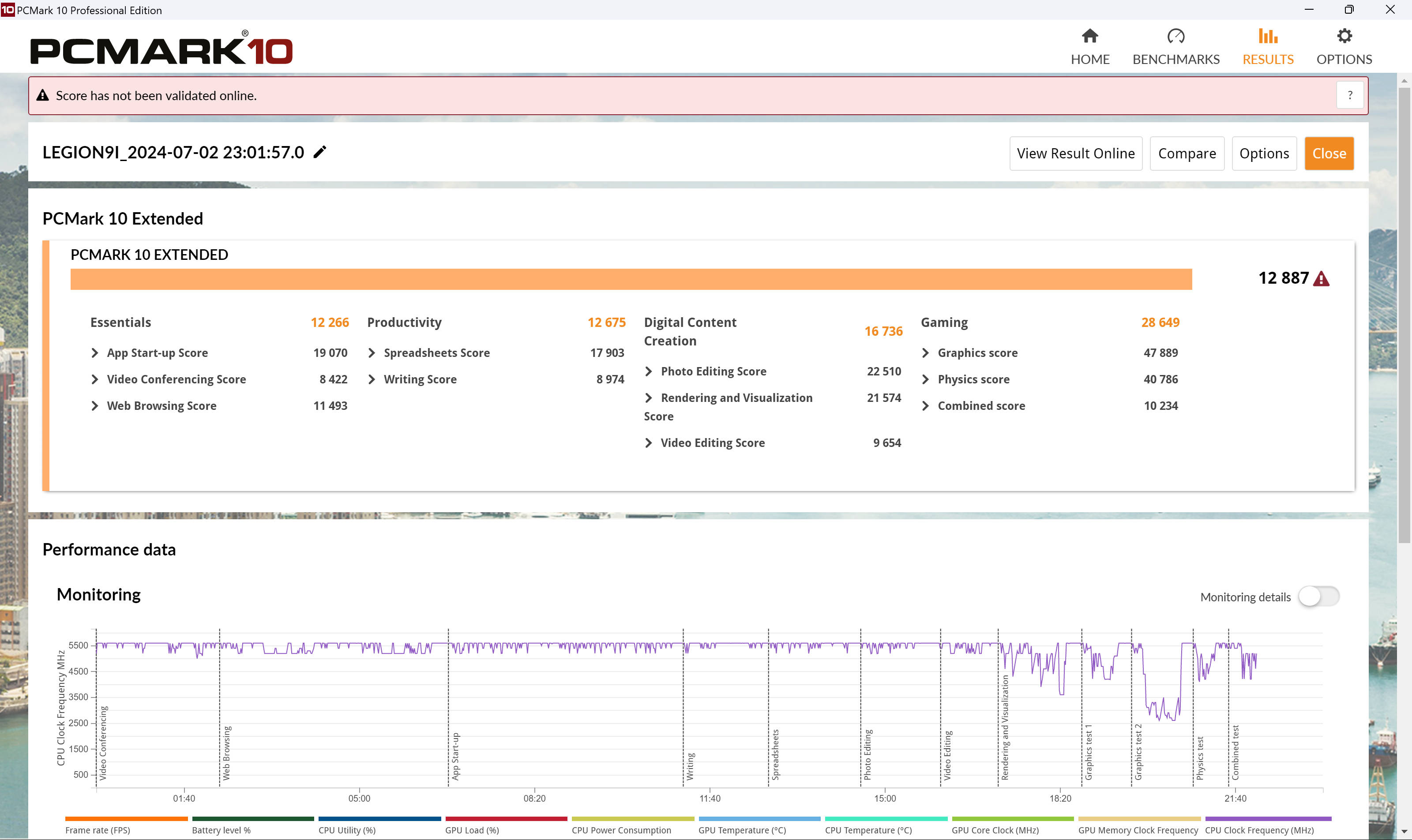Click the Graphics test 2 marker

[x=1138, y=752]
